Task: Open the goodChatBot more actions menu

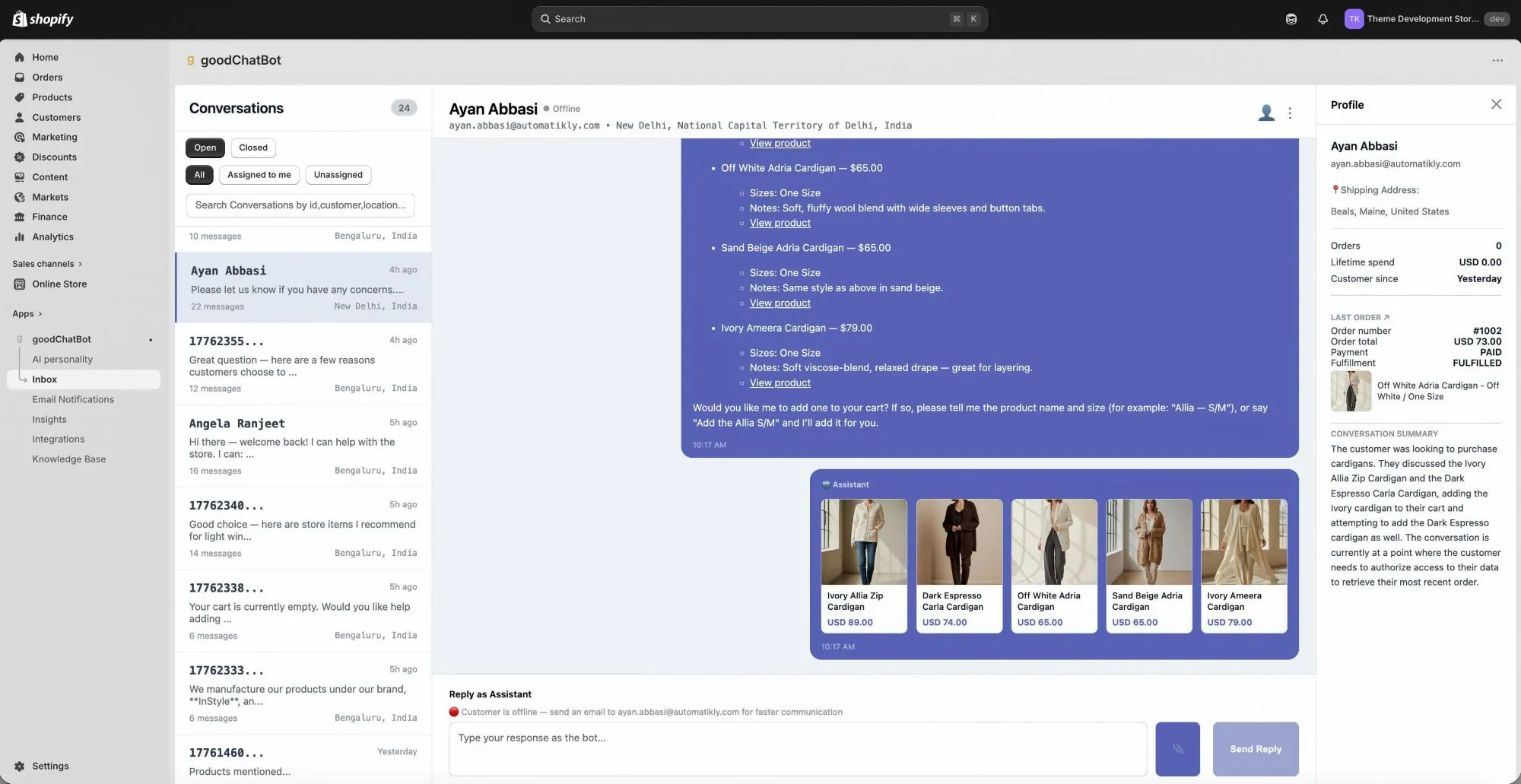Action: tap(1497, 60)
